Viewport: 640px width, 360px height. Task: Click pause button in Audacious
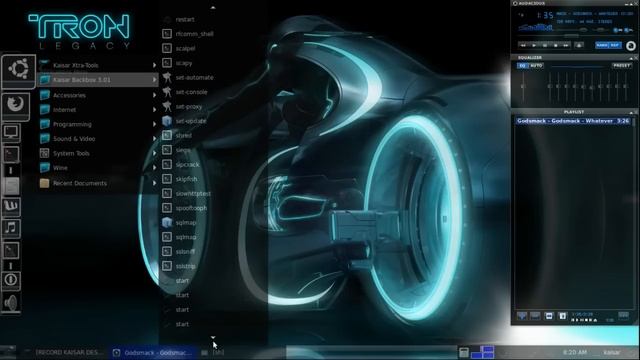(545, 45)
